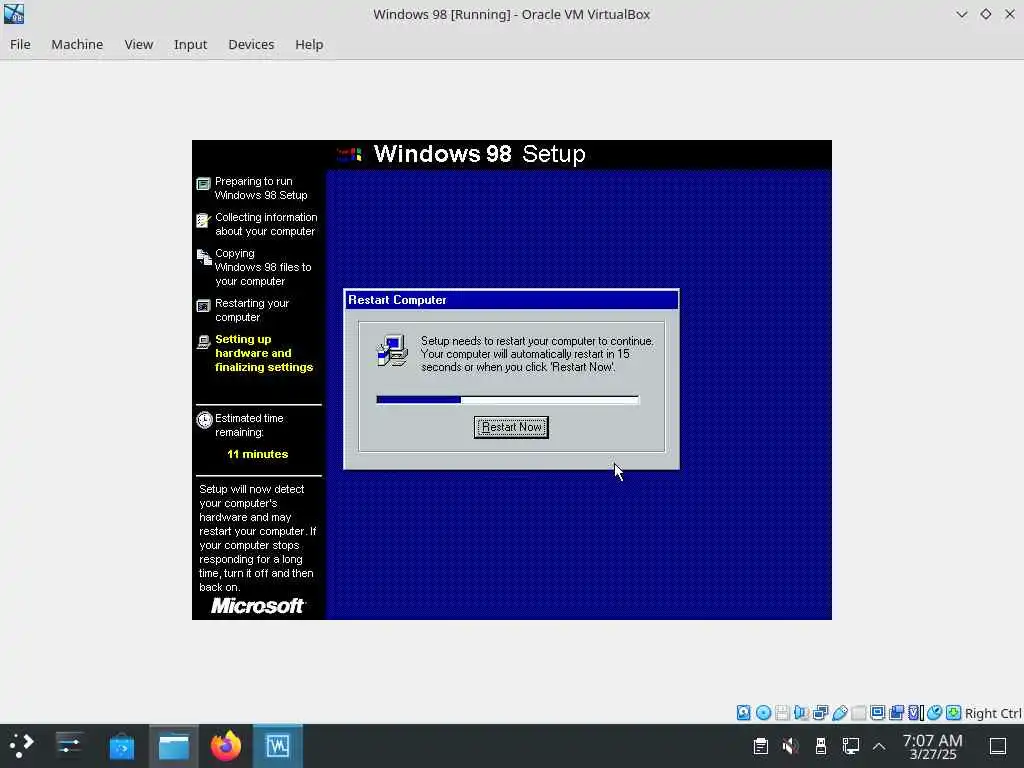
Task: Click the Windows flag logo in Setup header
Action: (x=349, y=154)
